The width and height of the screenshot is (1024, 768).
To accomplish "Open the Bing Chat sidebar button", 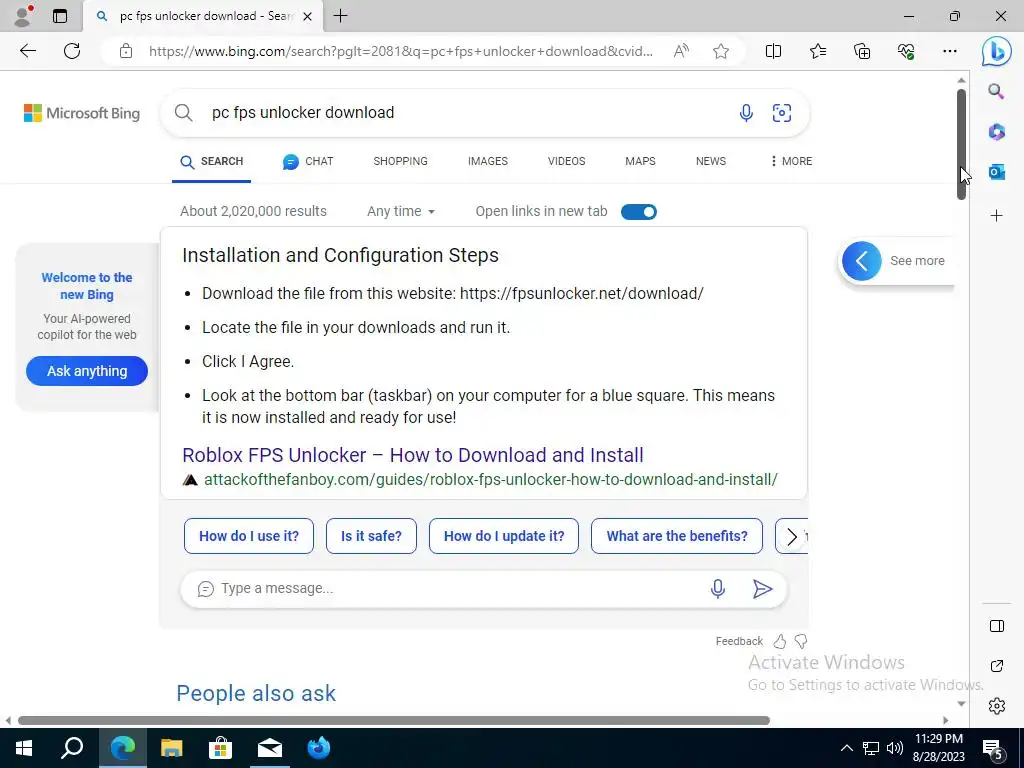I will coord(997,51).
